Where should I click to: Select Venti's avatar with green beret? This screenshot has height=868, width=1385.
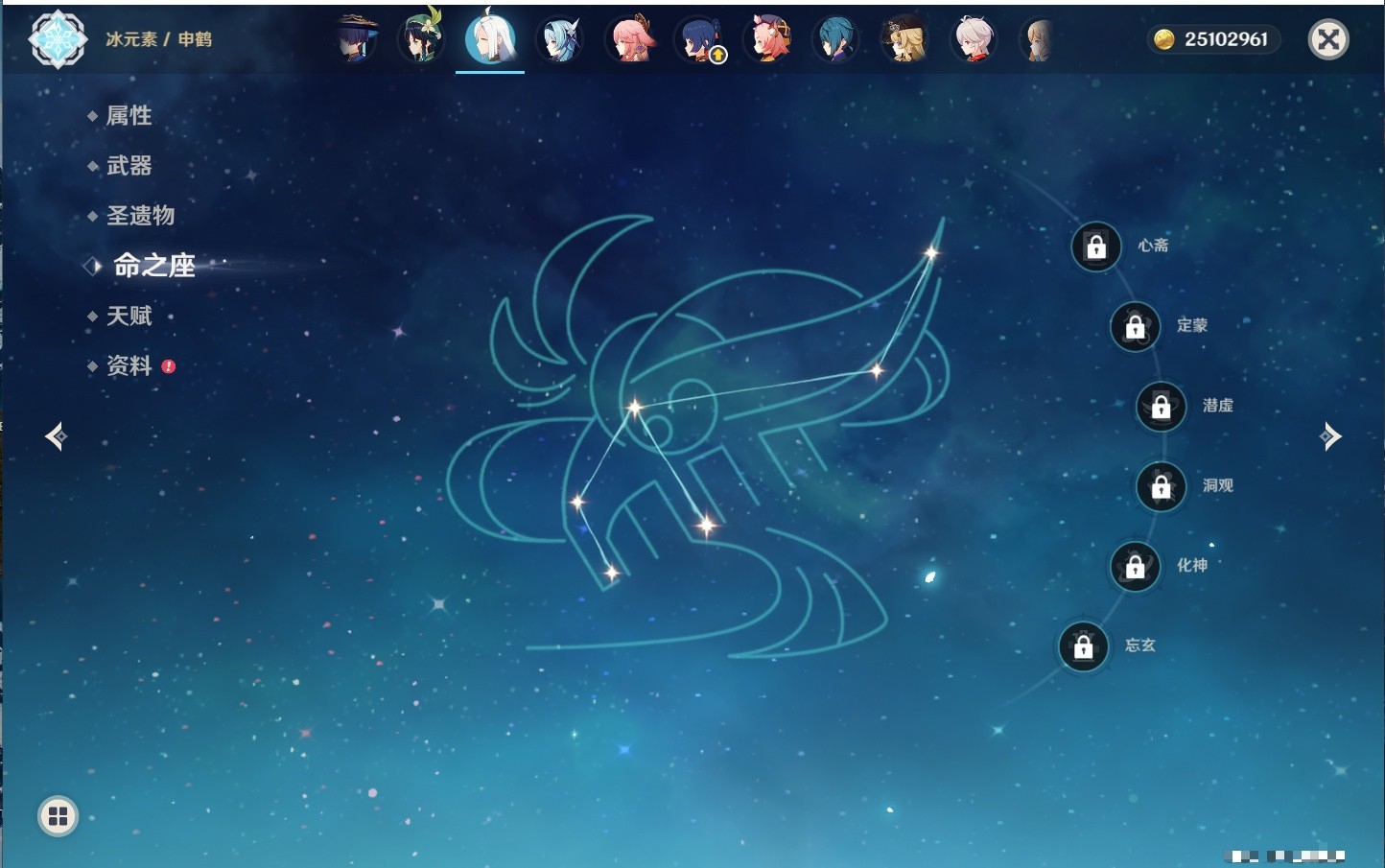click(421, 37)
